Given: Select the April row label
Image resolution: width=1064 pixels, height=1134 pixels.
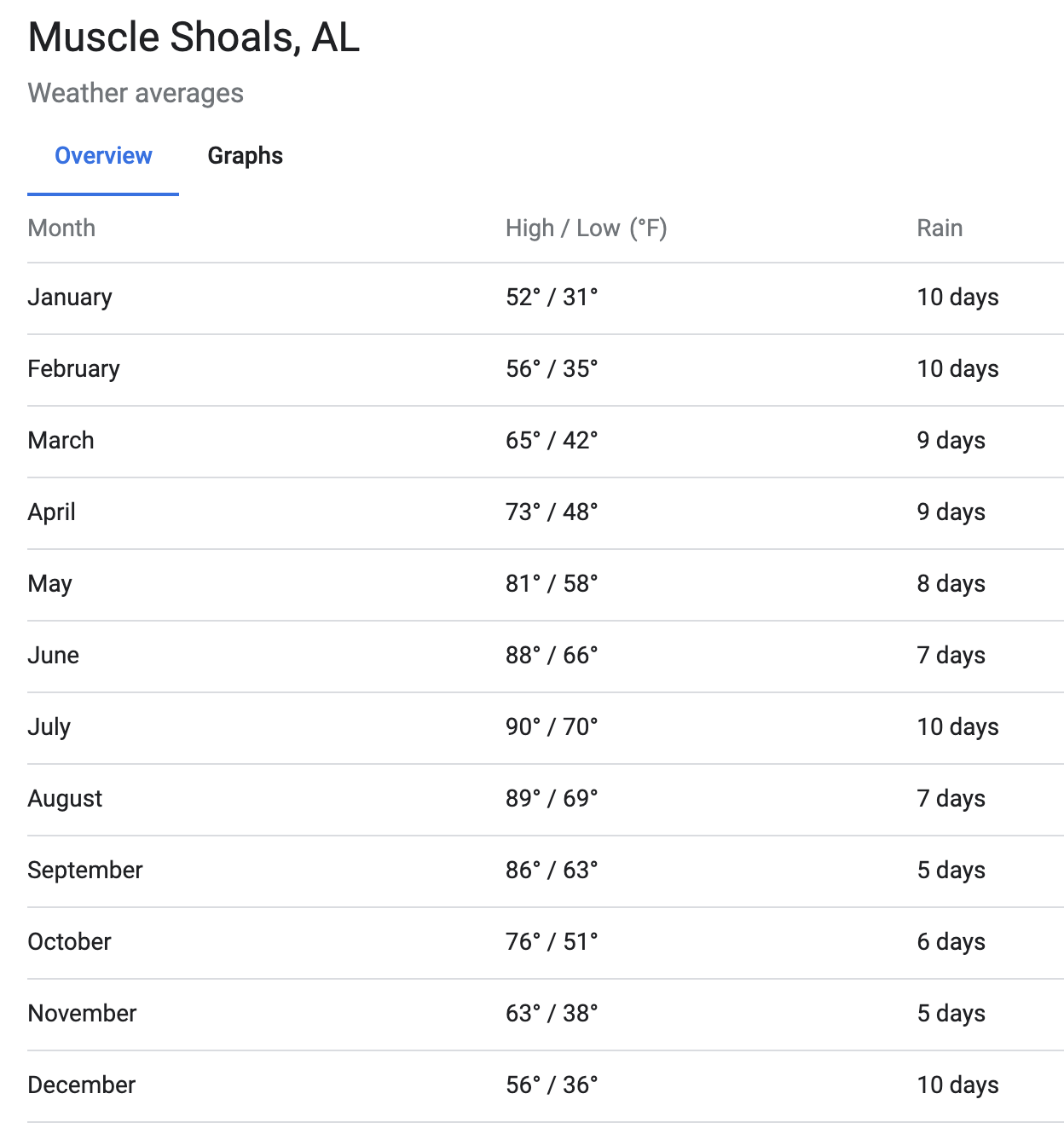Looking at the screenshot, I should pyautogui.click(x=51, y=512).
